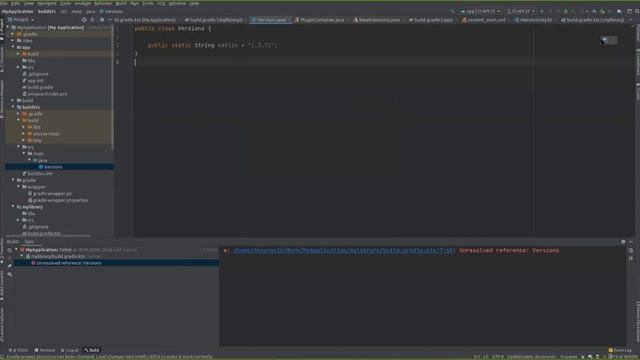Collapse the mylibrary module folder
Image resolution: width=640 pixels, height=360 pixels.
[x=13, y=207]
